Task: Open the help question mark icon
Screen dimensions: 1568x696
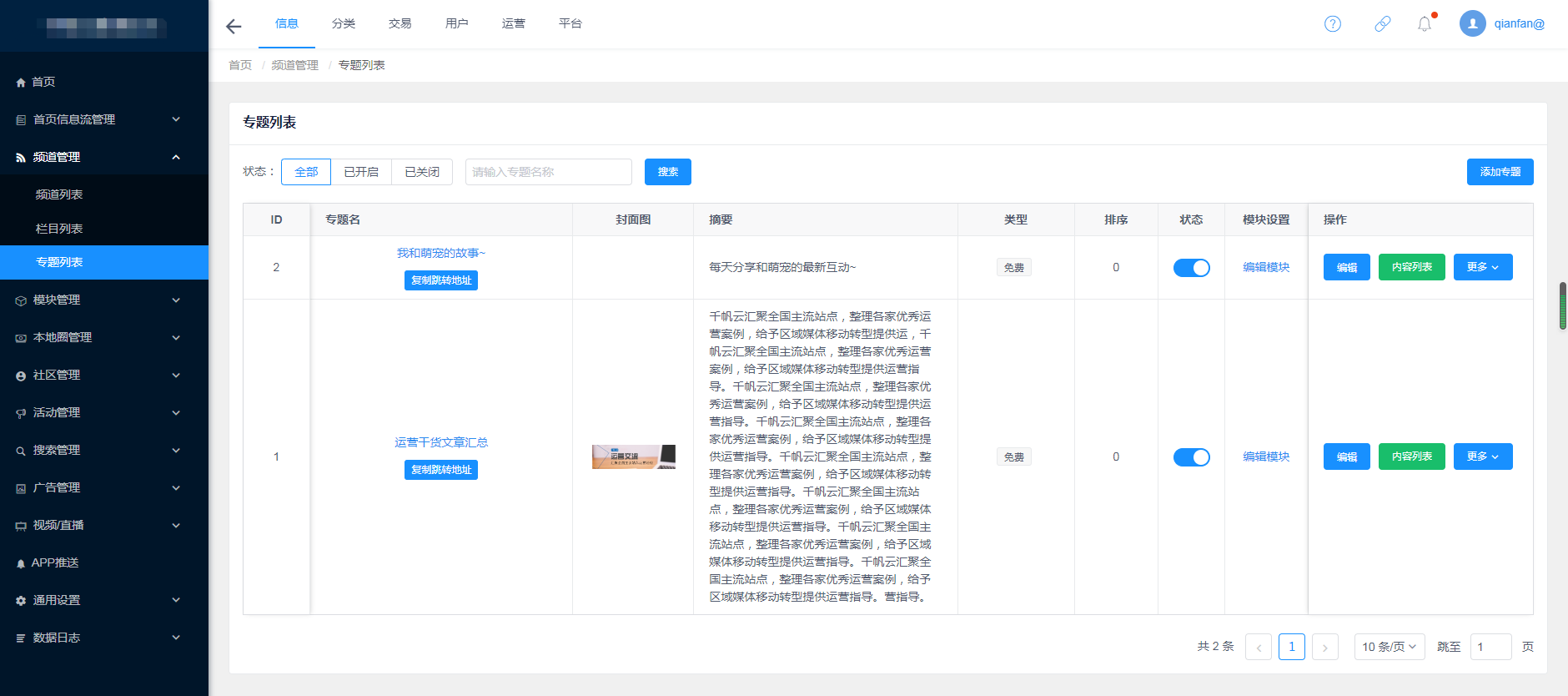Action: (x=1333, y=23)
